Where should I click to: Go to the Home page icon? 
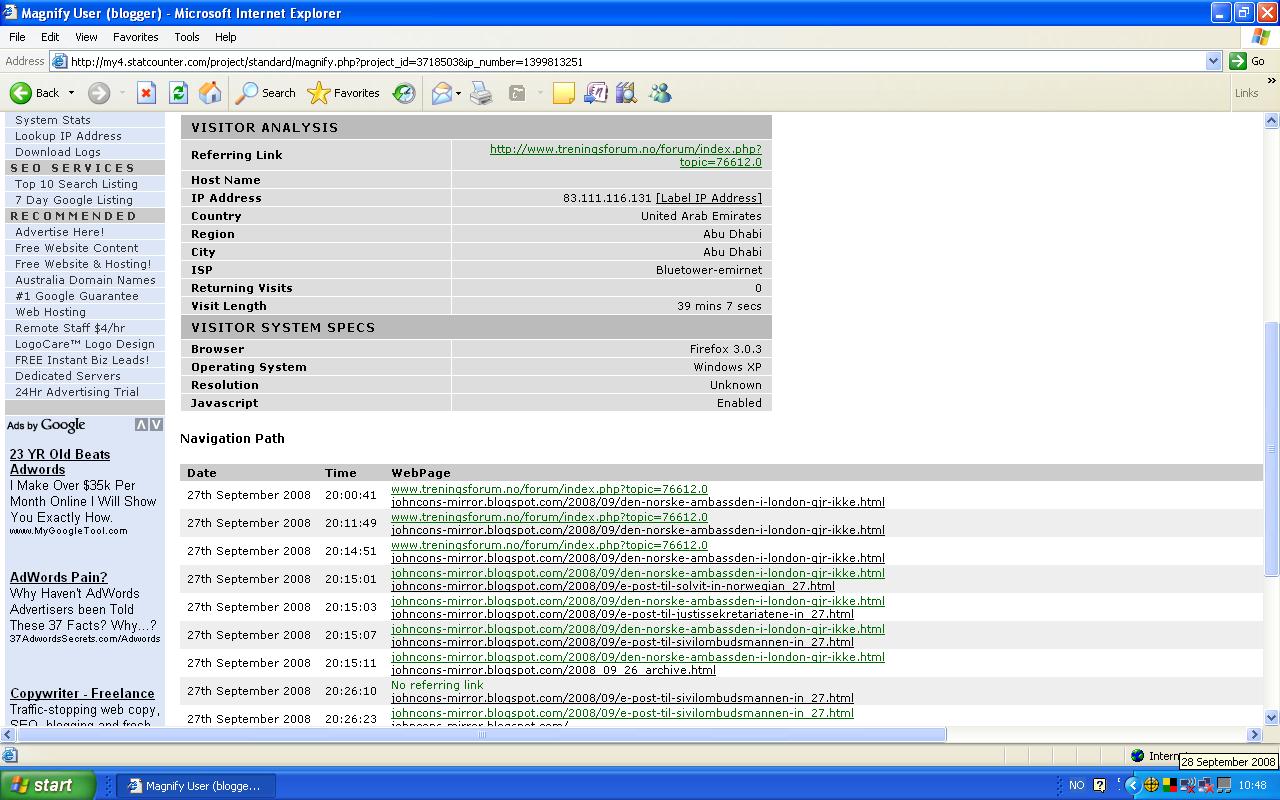pos(210,93)
